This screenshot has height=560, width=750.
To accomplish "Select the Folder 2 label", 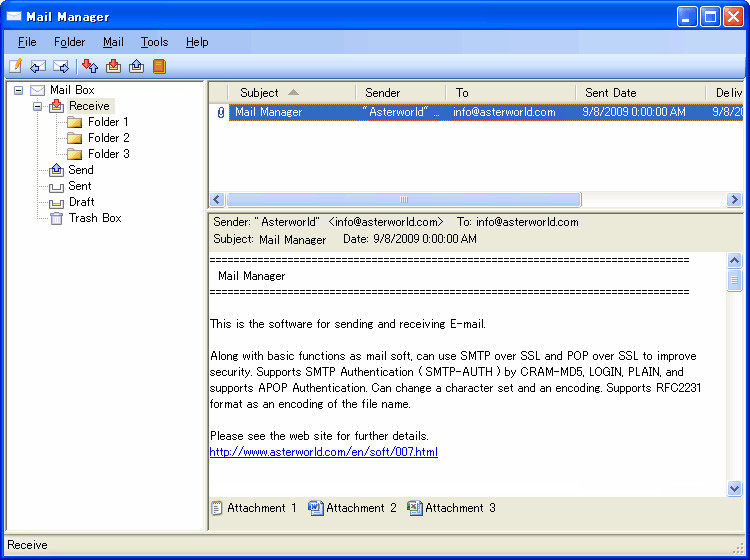I will (109, 138).
